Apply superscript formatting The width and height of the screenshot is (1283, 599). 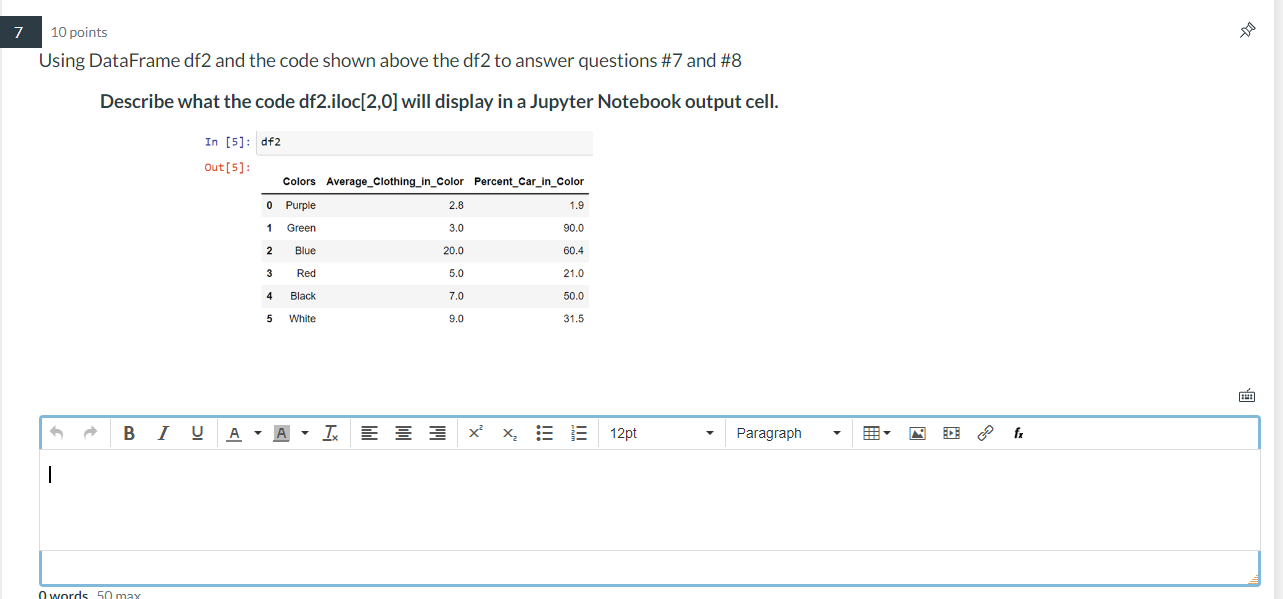475,432
